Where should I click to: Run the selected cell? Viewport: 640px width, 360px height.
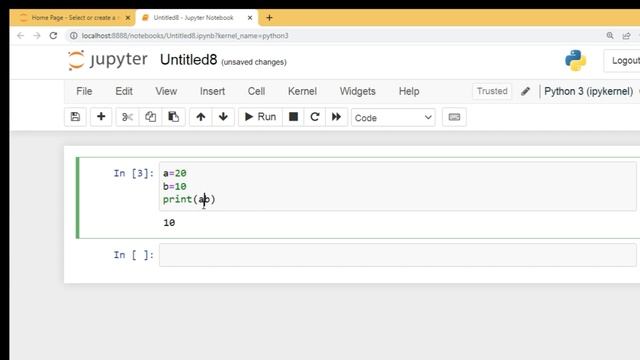[260, 117]
